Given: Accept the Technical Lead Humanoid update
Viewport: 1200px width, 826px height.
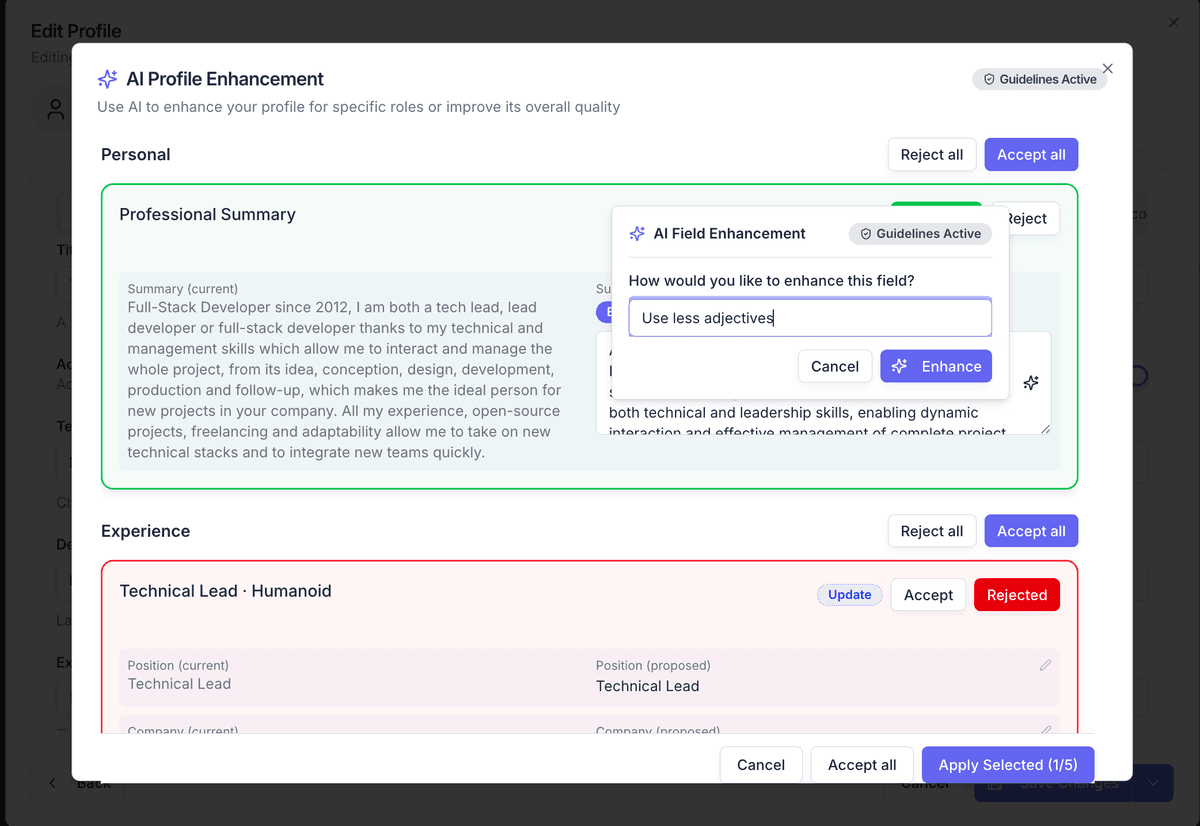Looking at the screenshot, I should tap(928, 595).
